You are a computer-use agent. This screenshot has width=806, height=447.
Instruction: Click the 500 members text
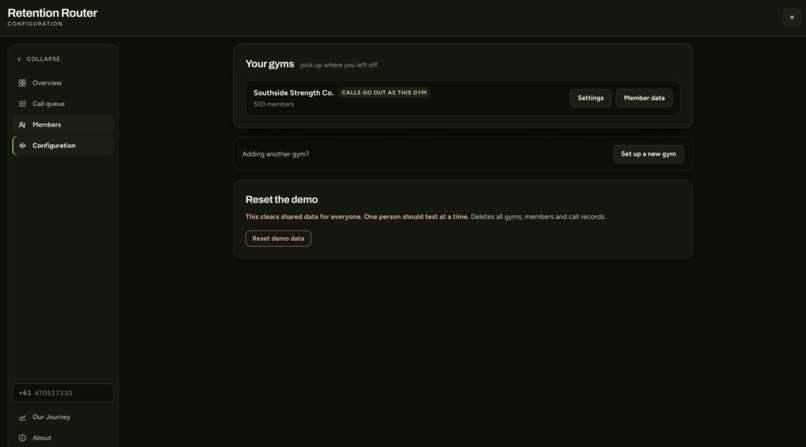(273, 104)
